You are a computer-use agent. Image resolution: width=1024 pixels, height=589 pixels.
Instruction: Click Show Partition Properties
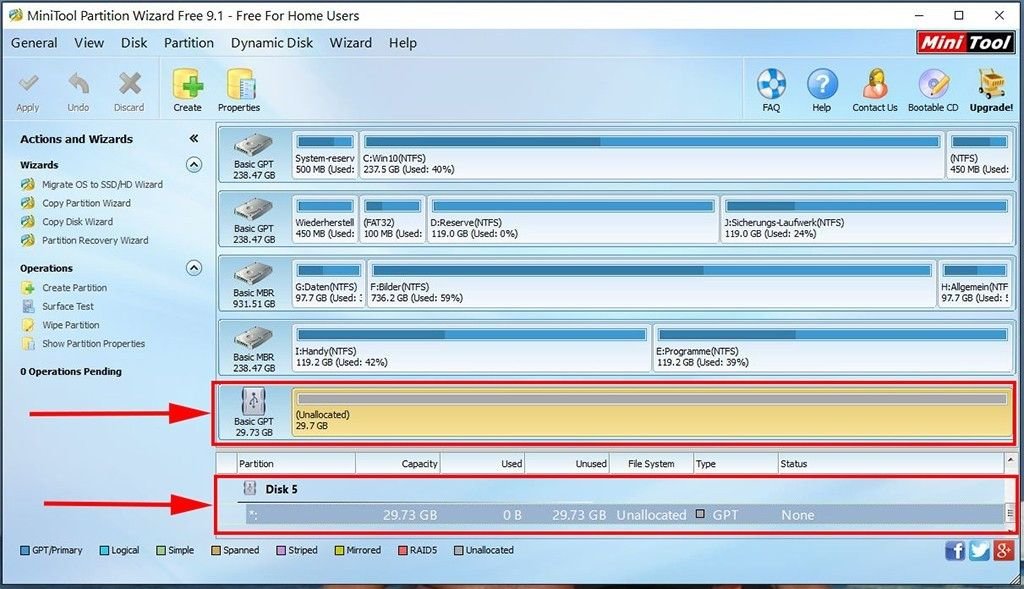tap(93, 343)
